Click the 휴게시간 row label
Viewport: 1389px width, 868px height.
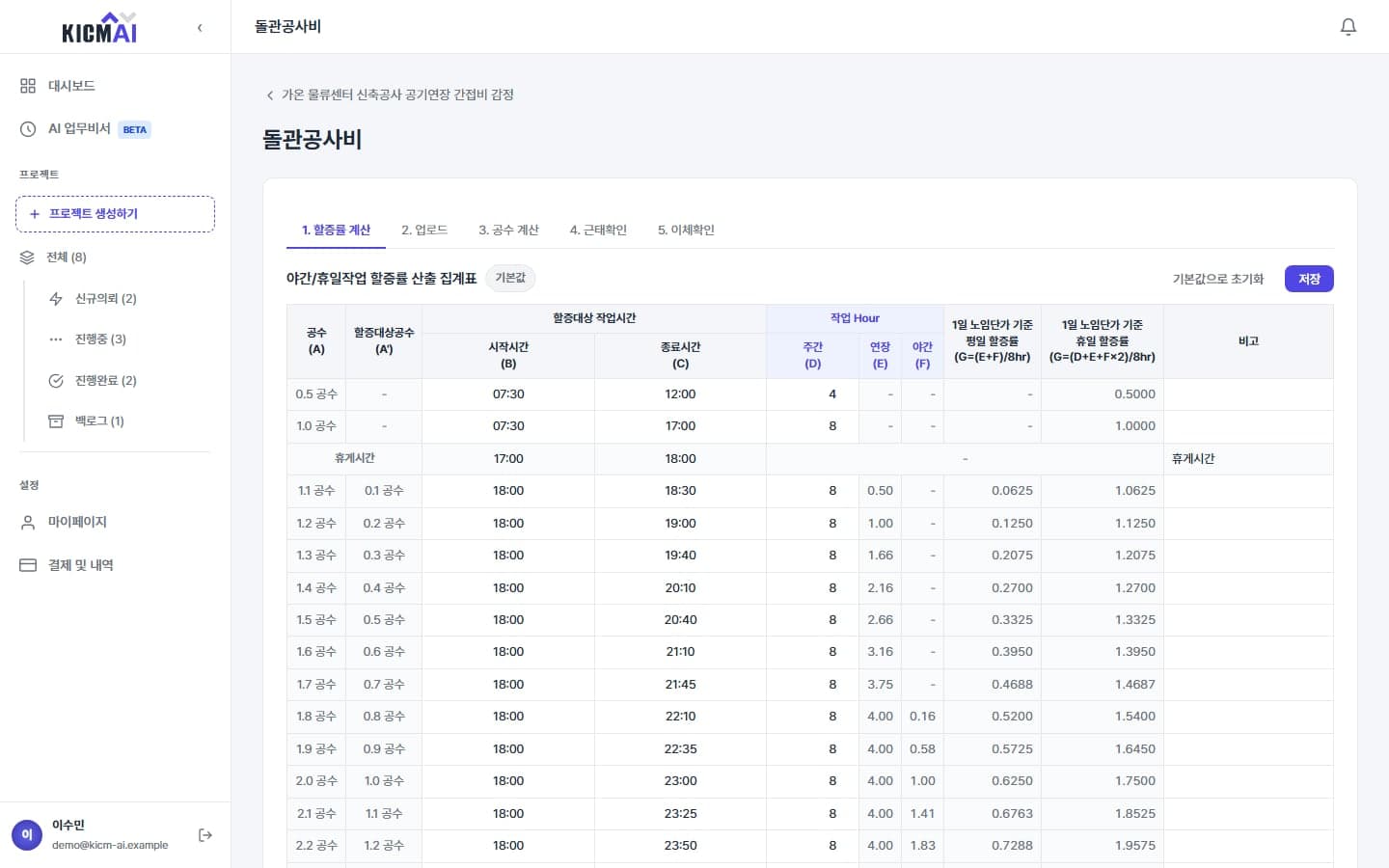354,459
